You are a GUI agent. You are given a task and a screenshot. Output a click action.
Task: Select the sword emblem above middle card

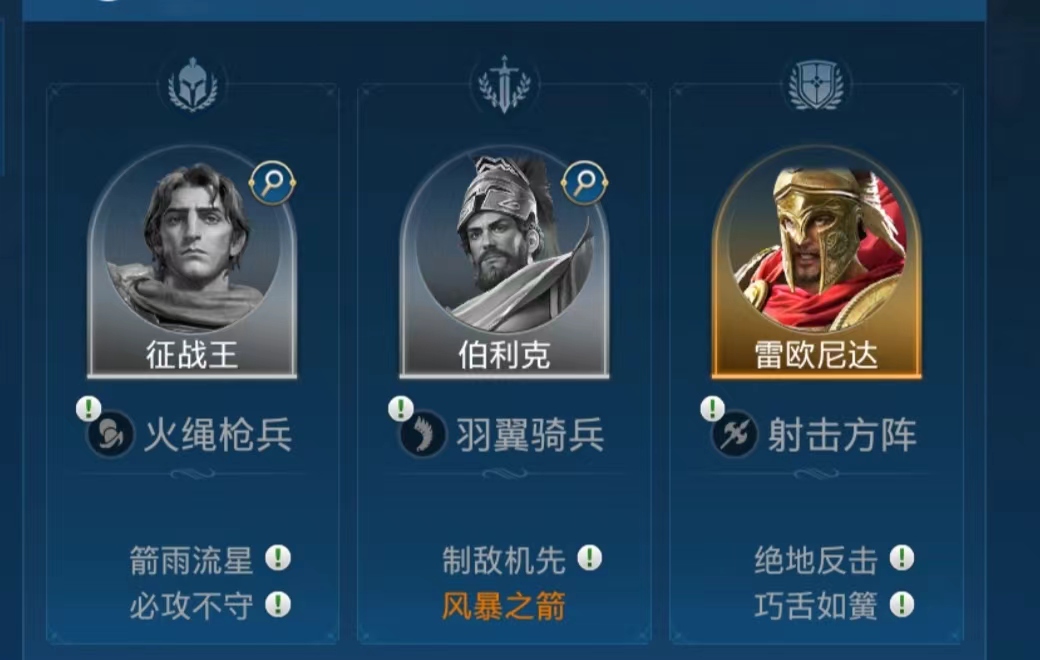[x=504, y=85]
